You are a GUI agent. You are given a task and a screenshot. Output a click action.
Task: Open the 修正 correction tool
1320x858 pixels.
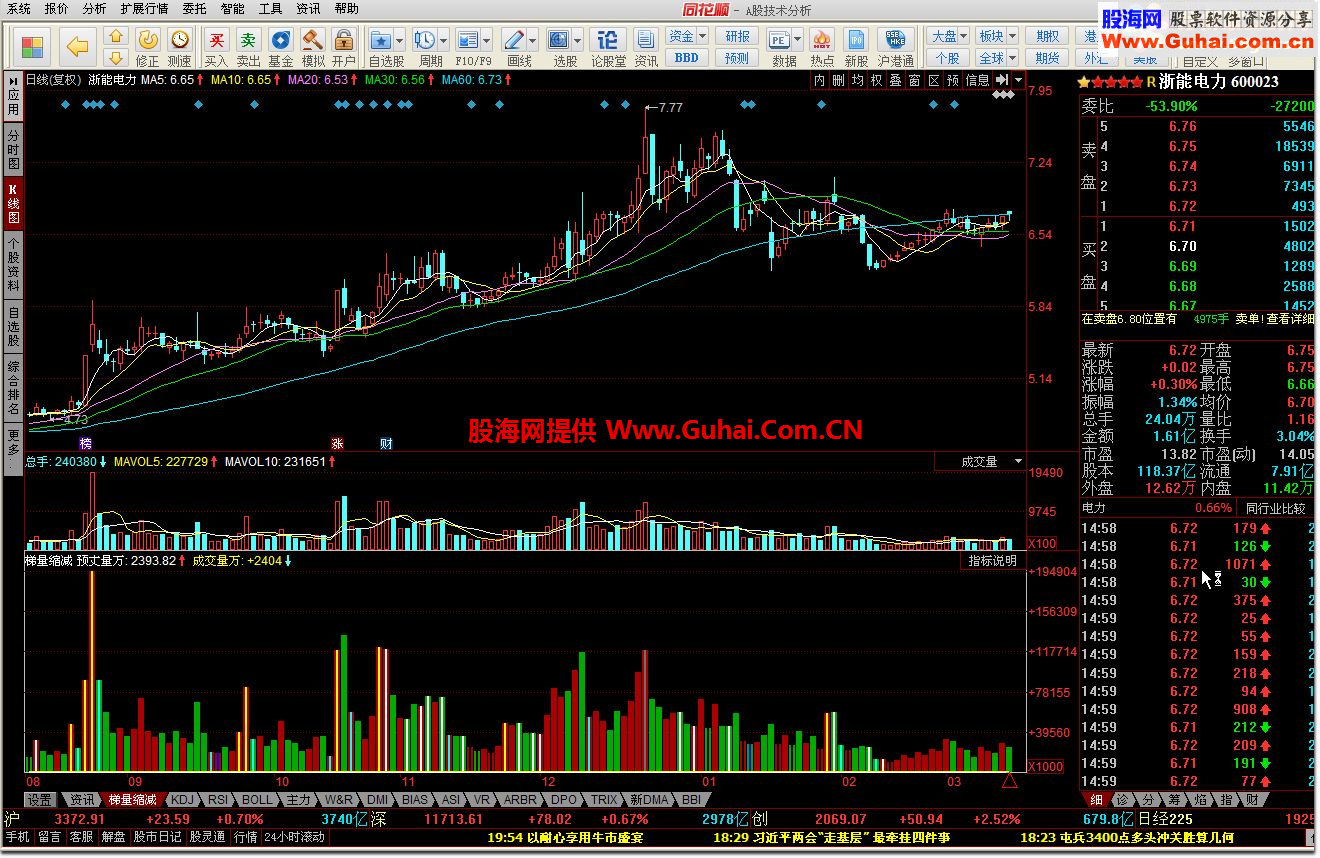[147, 46]
